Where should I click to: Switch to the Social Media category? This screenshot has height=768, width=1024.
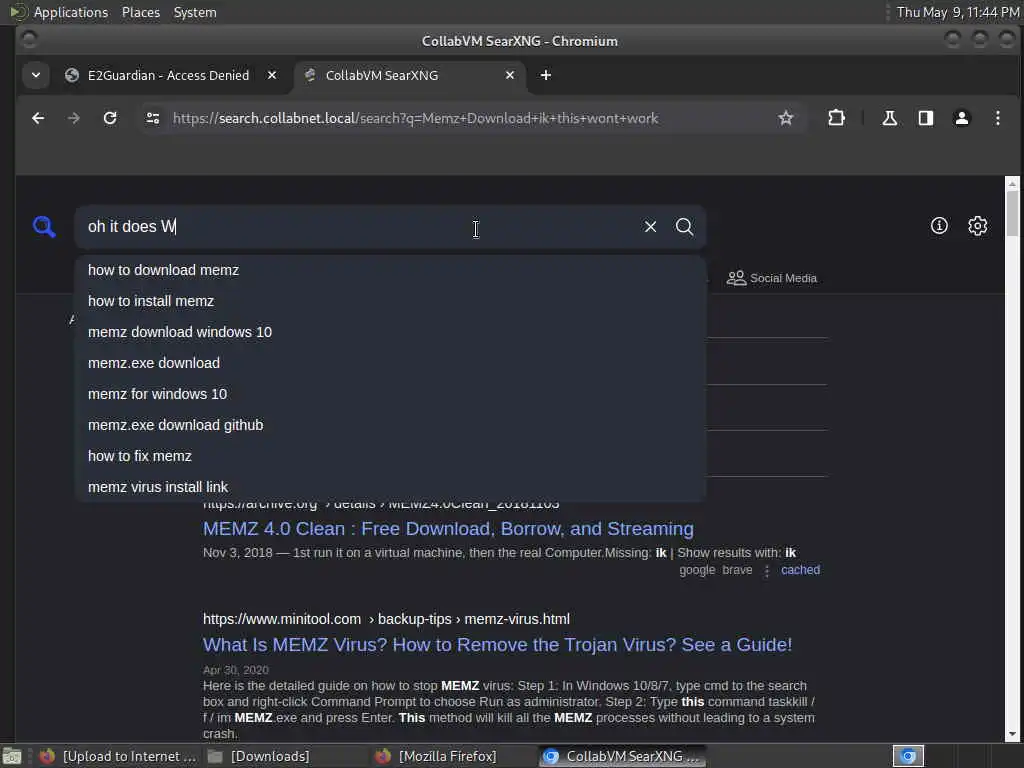coord(772,278)
